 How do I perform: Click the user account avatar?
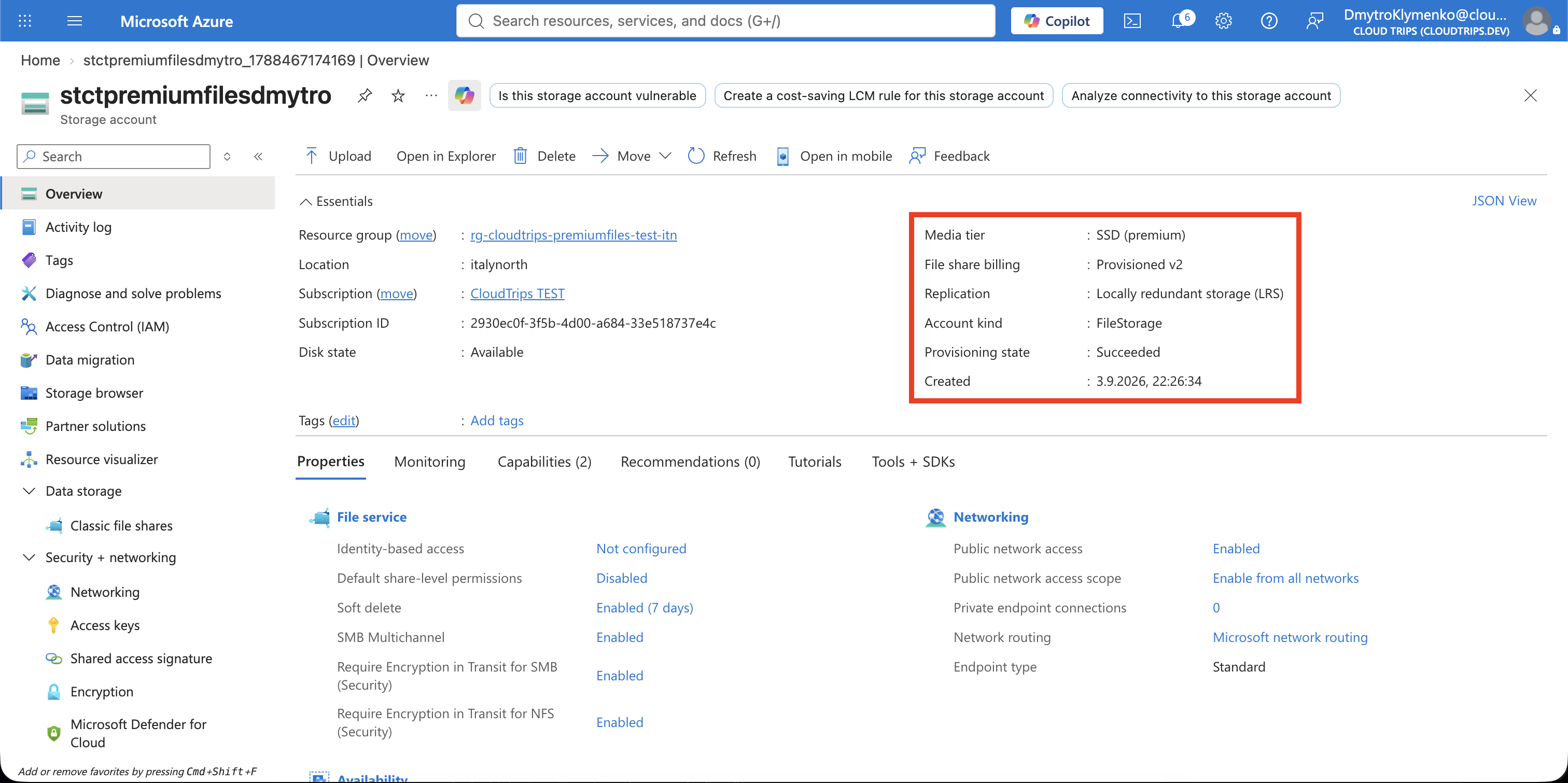1537,21
